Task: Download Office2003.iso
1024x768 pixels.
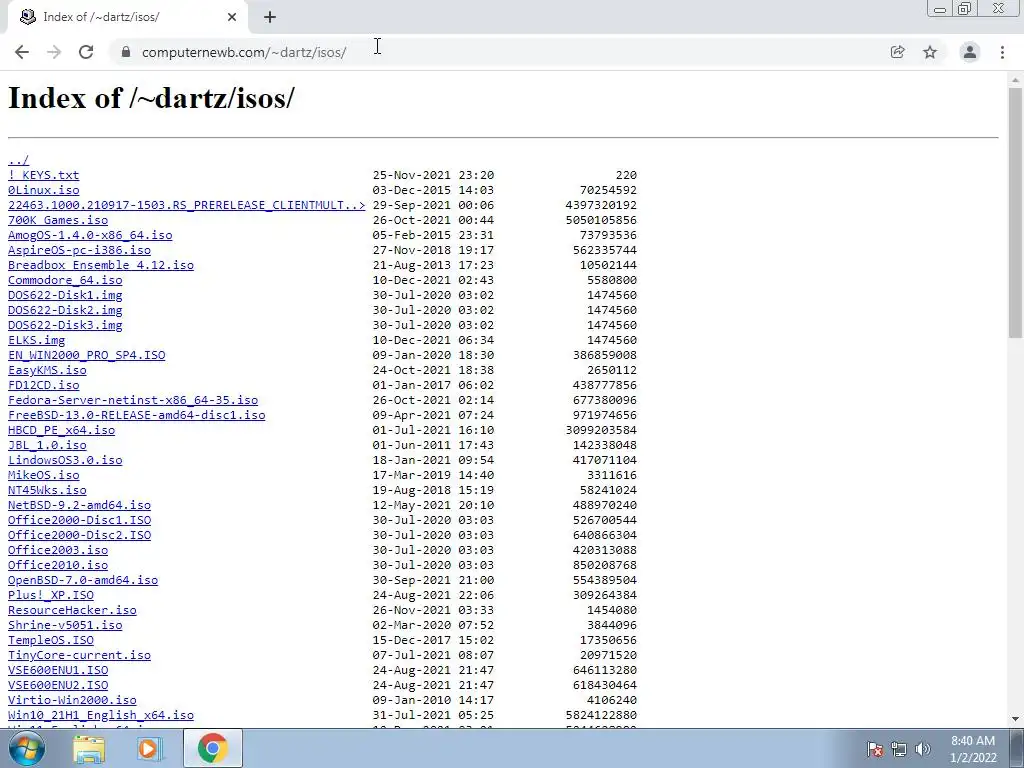Action: (58, 551)
